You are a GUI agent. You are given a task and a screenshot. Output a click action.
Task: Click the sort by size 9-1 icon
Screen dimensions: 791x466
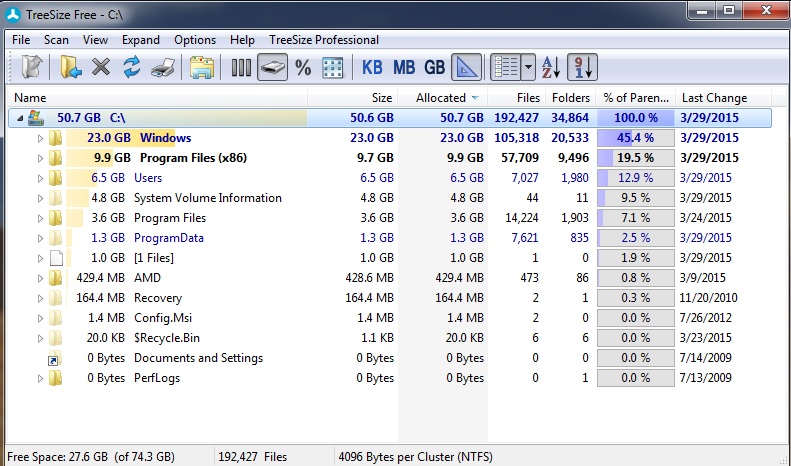(x=585, y=68)
